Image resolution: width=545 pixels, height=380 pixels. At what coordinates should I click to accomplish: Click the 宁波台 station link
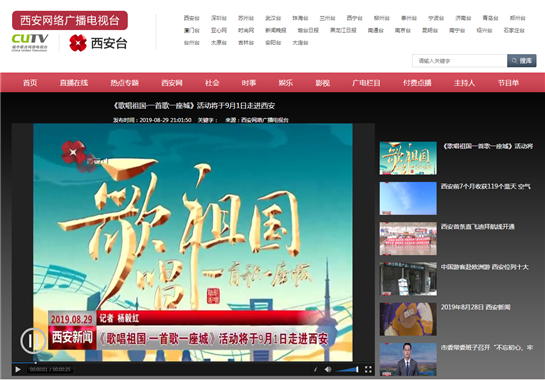[x=436, y=18]
